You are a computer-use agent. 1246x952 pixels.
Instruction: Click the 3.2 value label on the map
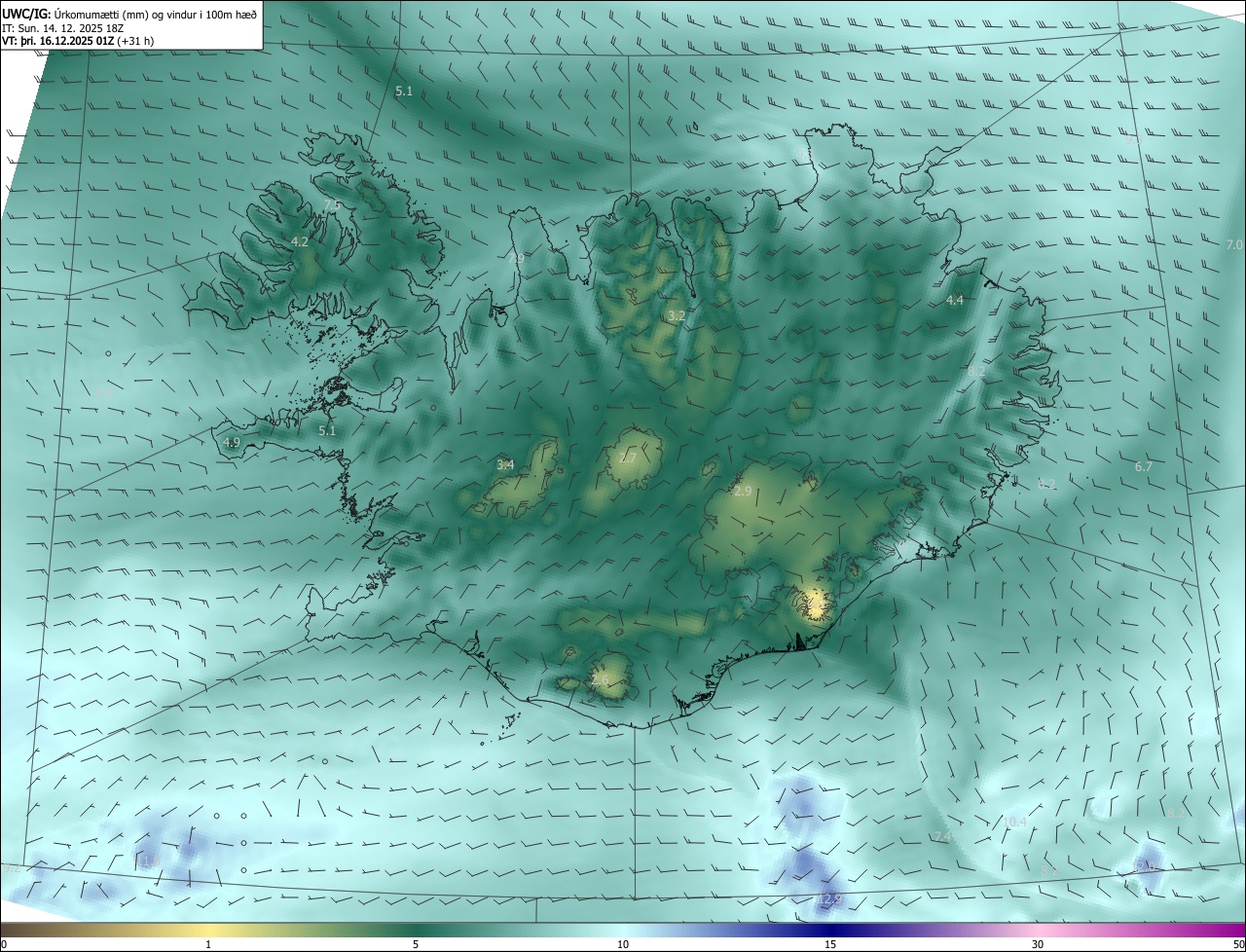[677, 316]
